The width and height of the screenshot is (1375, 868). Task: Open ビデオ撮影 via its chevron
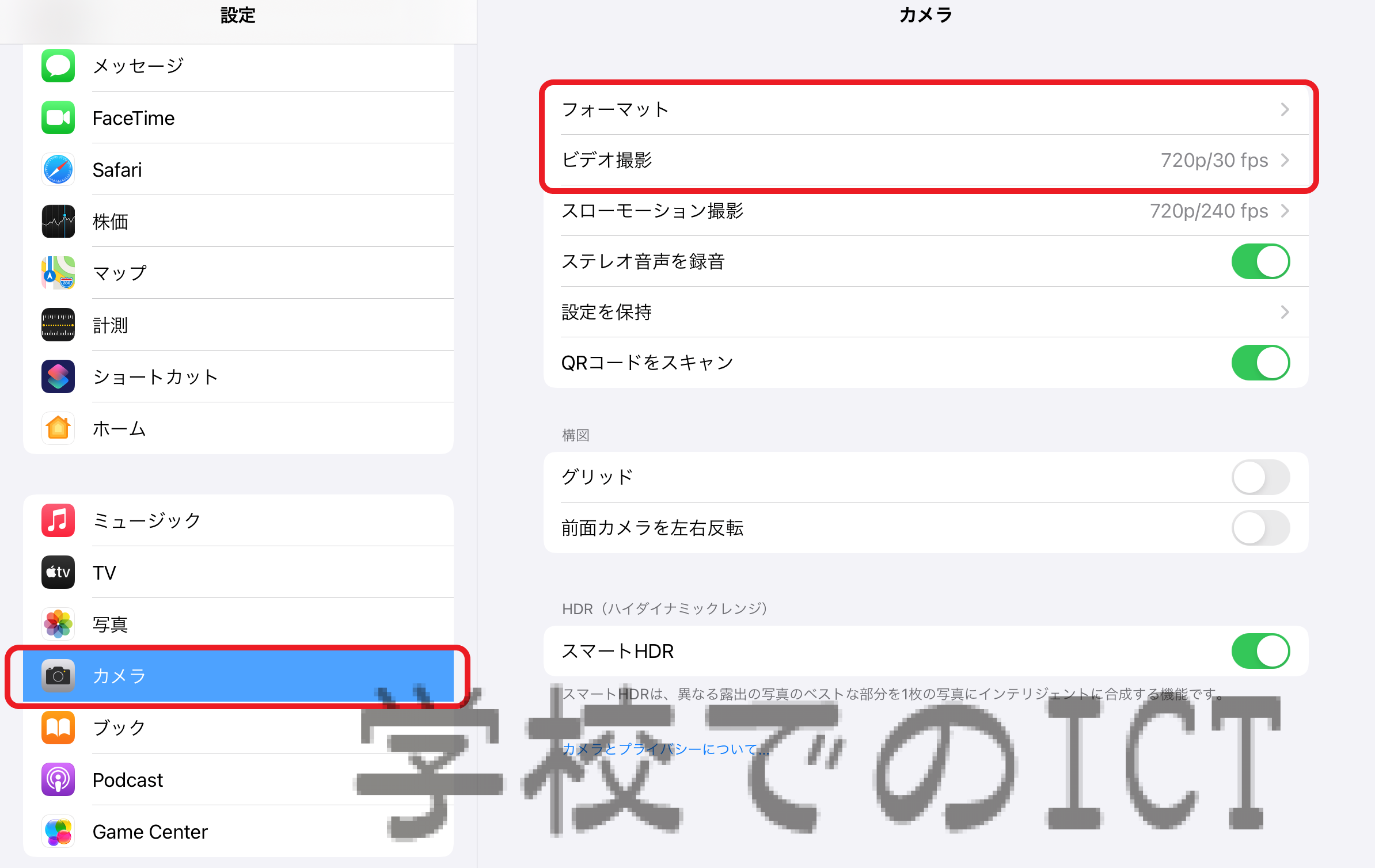coord(1285,160)
